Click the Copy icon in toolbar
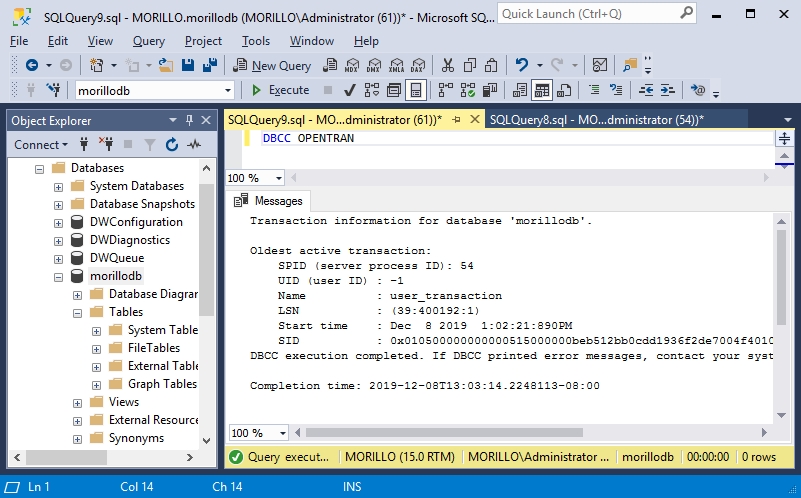 [x=469, y=65]
